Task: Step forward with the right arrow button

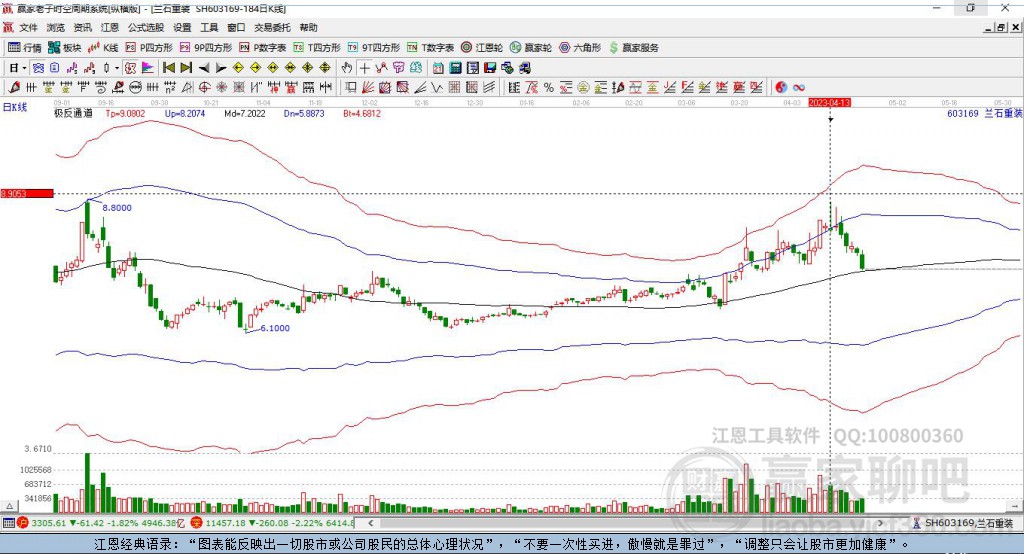Action: [221, 68]
